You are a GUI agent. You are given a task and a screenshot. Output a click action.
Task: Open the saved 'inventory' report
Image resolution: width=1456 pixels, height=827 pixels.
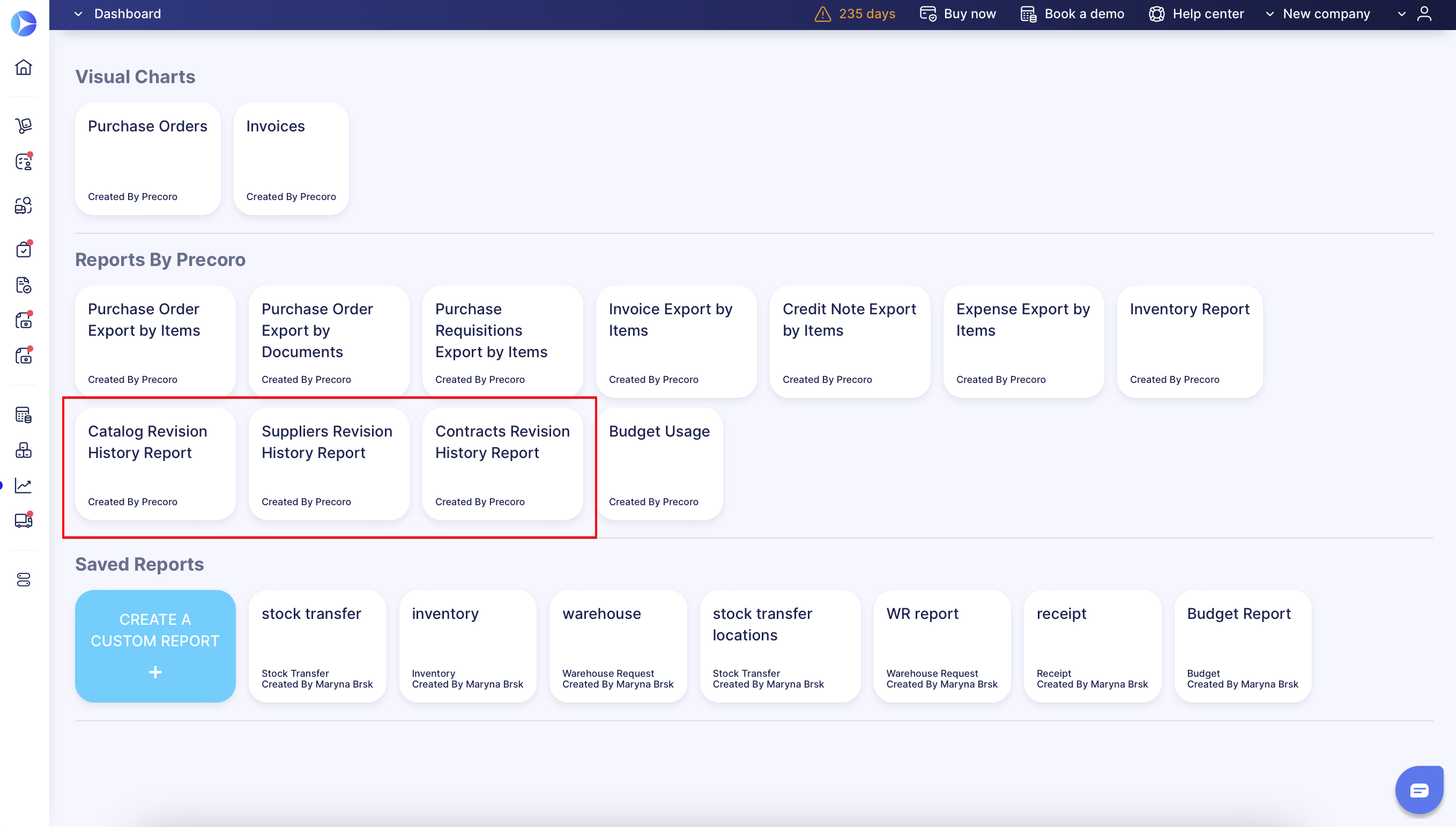468,646
